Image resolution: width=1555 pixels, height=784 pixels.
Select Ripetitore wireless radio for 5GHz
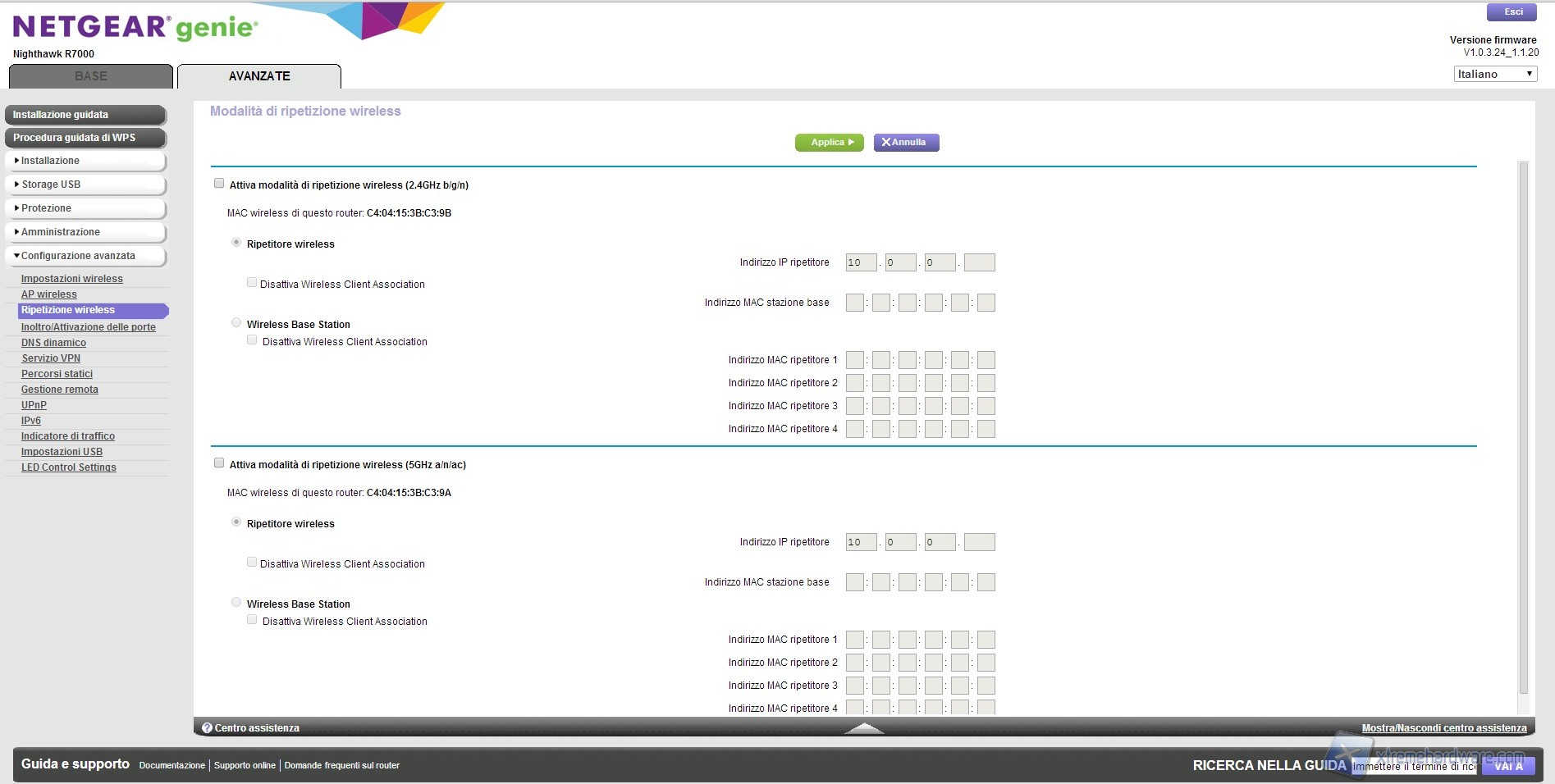point(236,522)
